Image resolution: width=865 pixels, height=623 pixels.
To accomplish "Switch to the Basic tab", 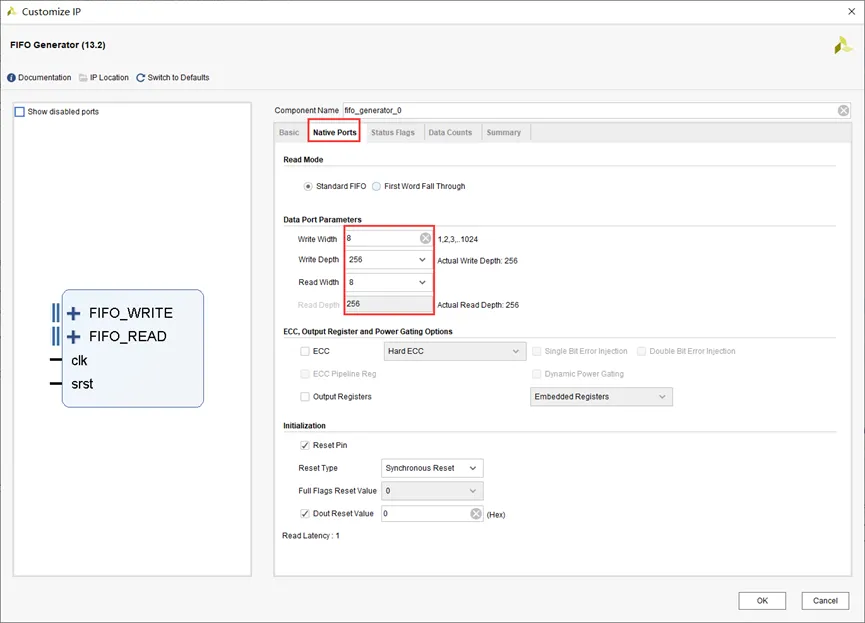I will pyautogui.click(x=289, y=133).
